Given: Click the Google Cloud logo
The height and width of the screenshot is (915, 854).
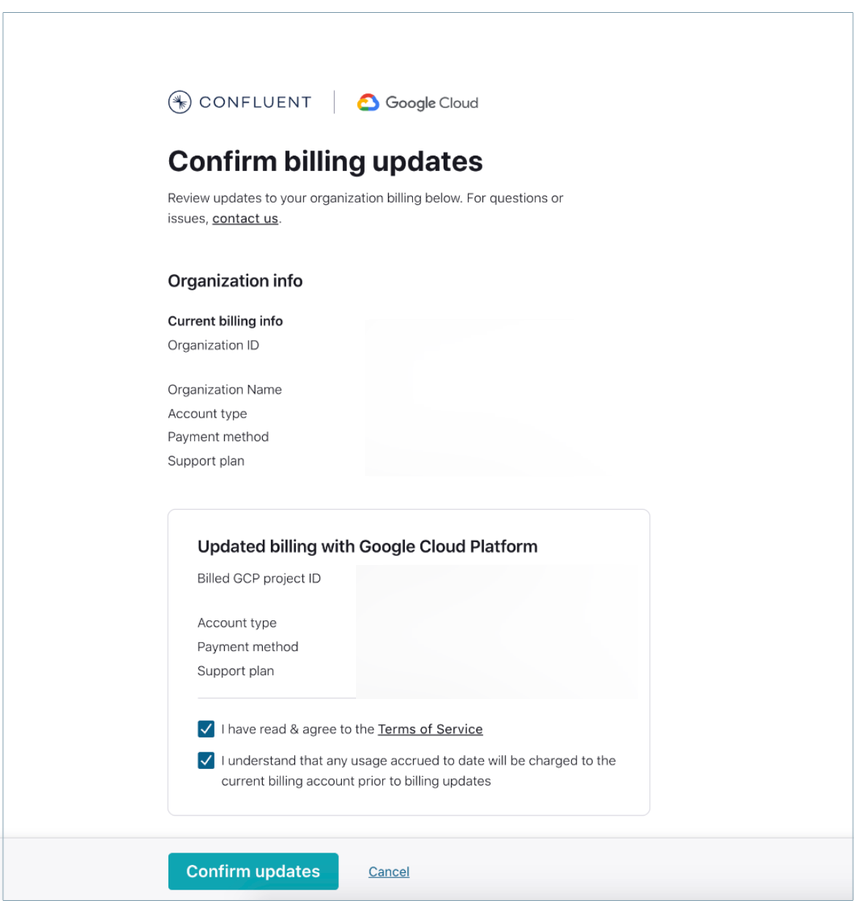Looking at the screenshot, I should point(417,101).
